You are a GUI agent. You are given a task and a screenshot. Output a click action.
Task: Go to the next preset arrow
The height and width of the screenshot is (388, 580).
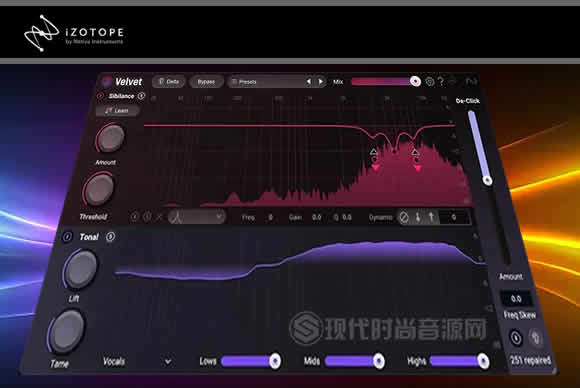(x=320, y=82)
